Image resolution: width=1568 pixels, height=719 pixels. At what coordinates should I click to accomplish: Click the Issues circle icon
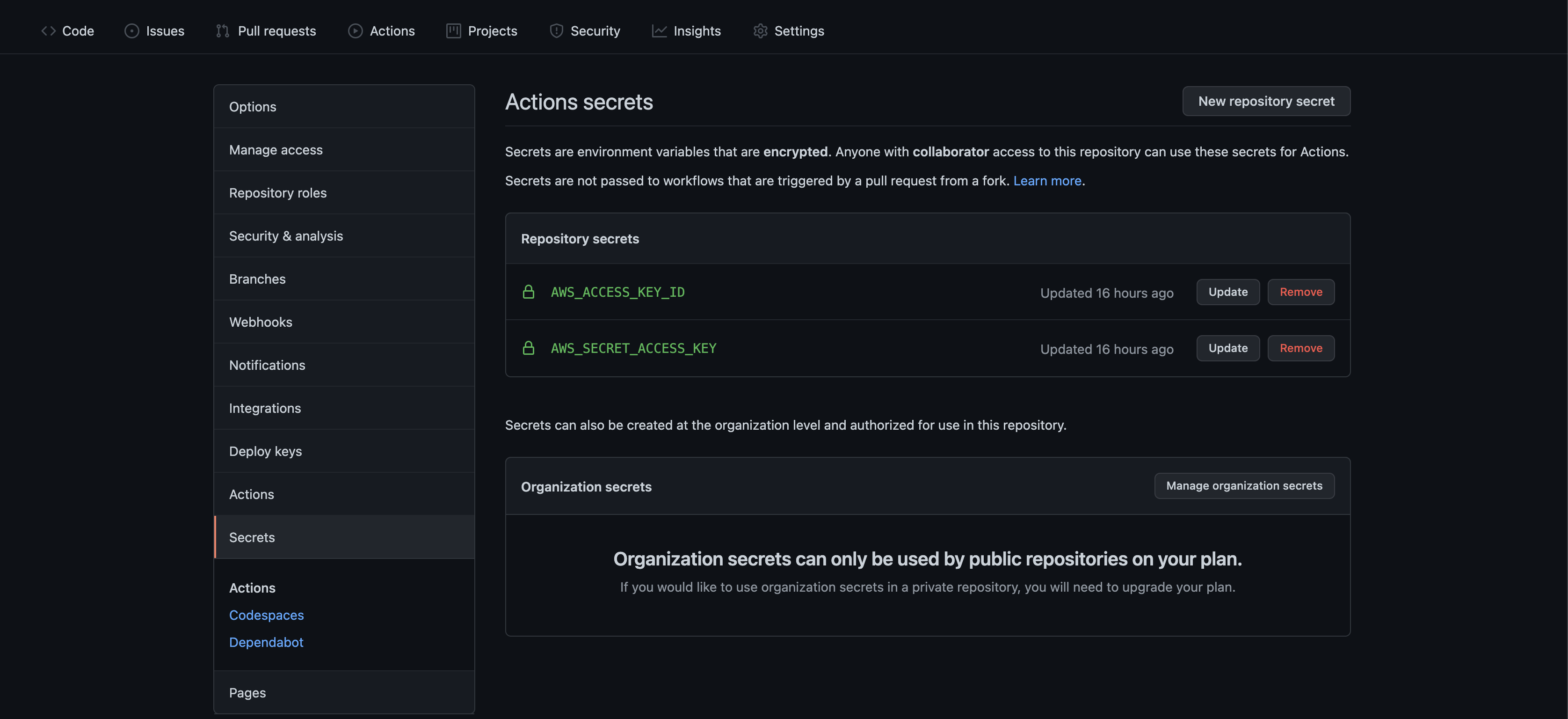[x=131, y=31]
